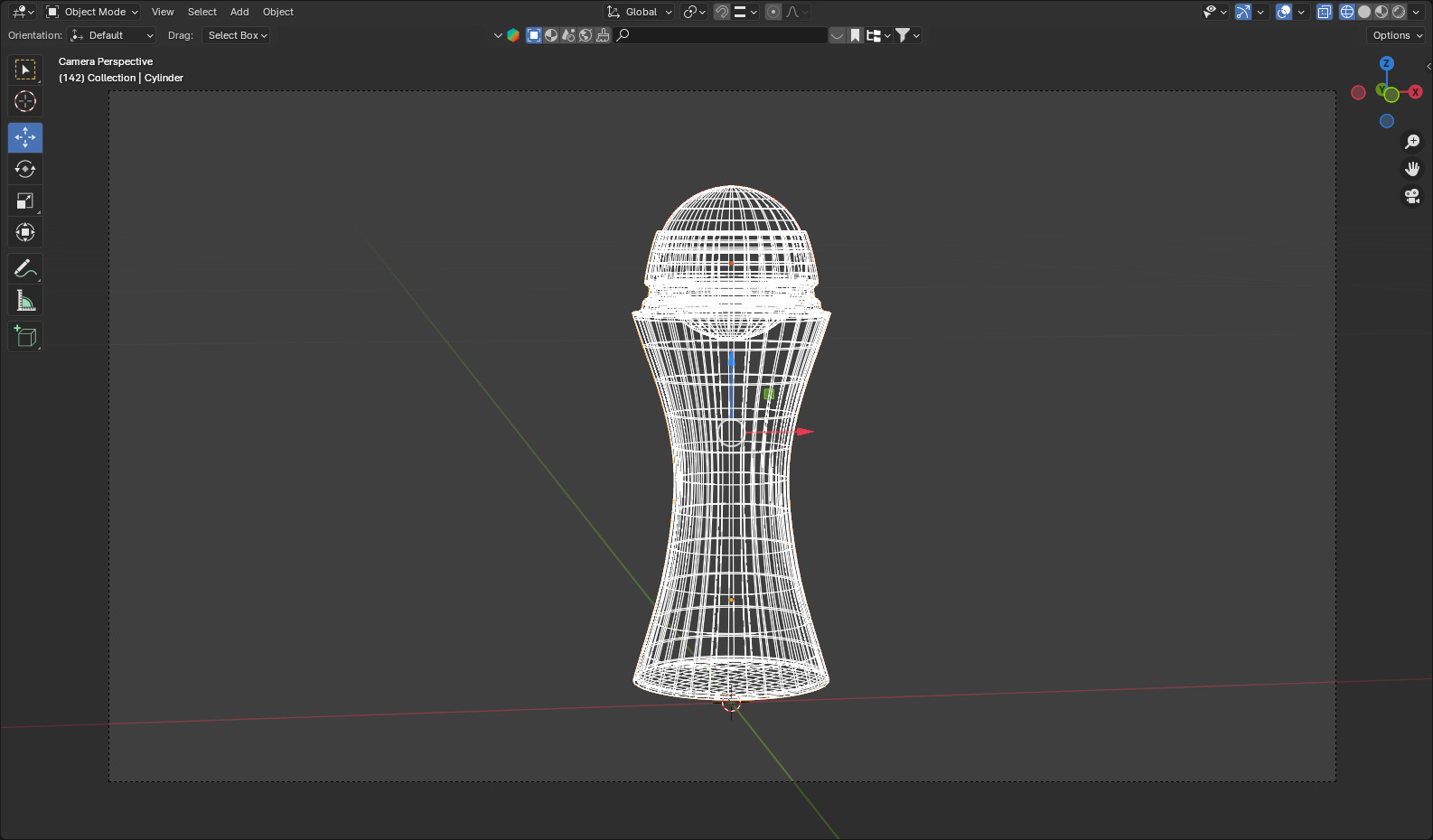
Task: Click the paint brush icon in second row
Action: pyautogui.click(x=603, y=35)
